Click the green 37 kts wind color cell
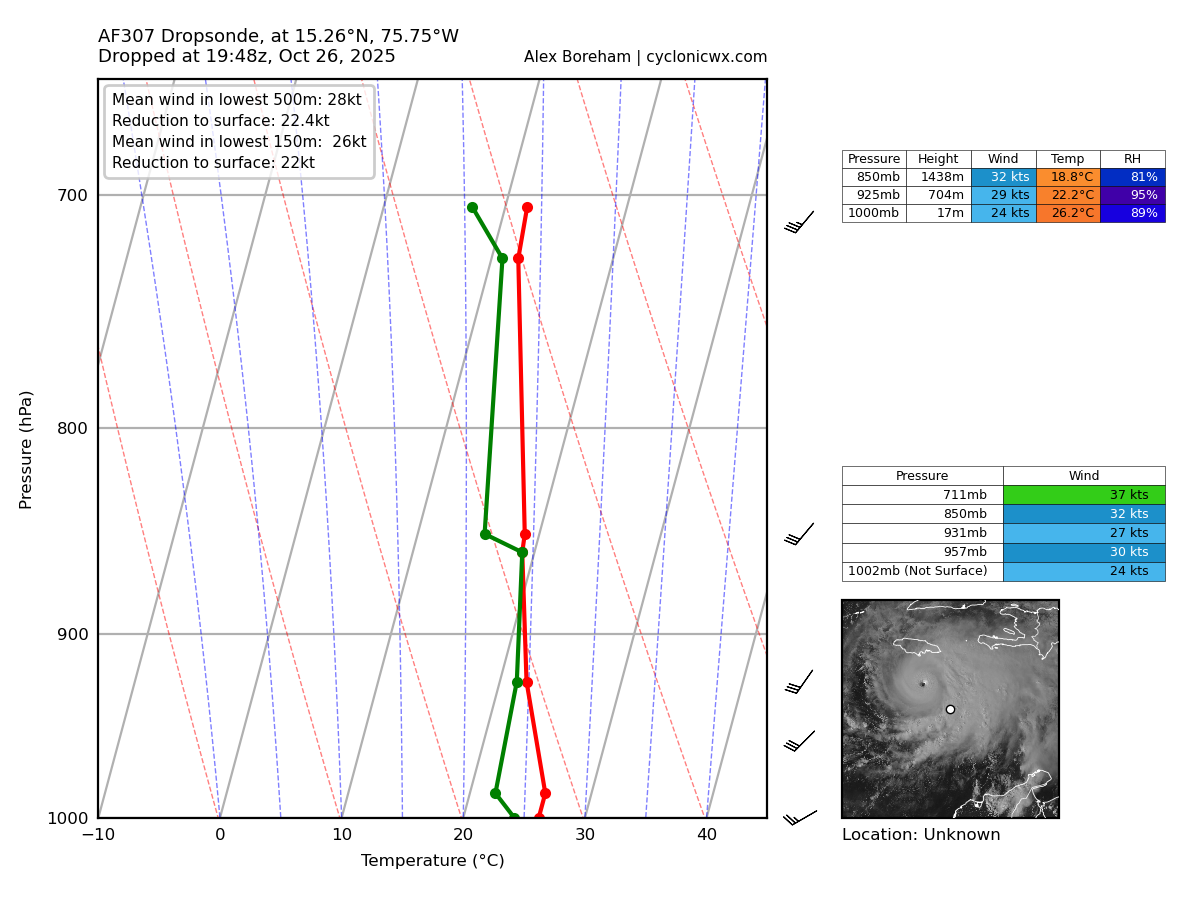This screenshot has height=897, width=1184. [x=1085, y=494]
